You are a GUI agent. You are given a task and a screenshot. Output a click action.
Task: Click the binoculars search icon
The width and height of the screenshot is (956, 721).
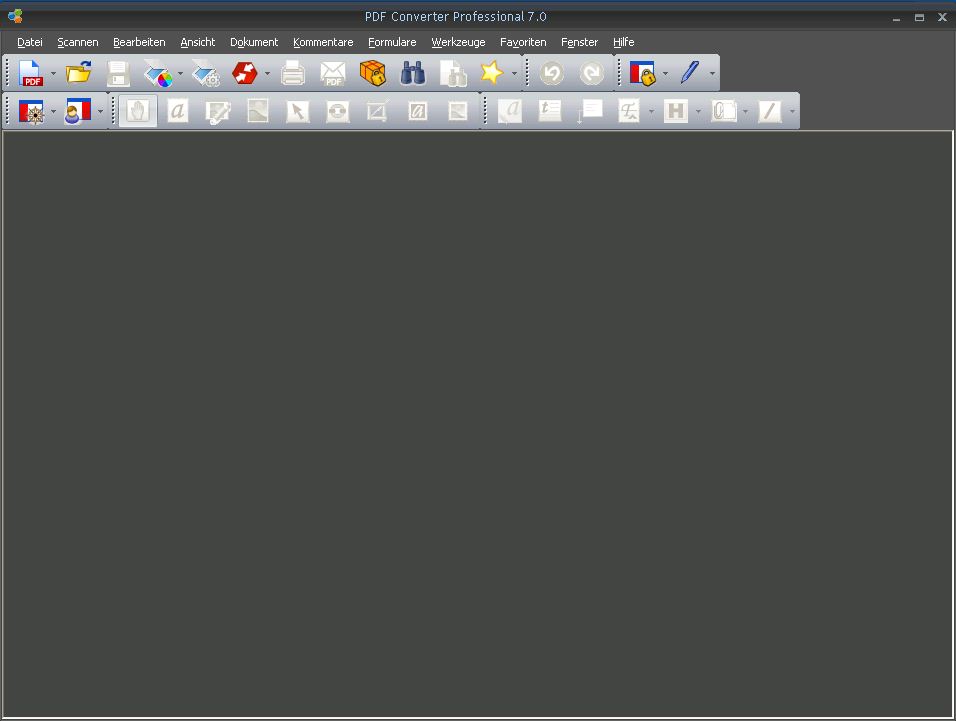[413, 73]
